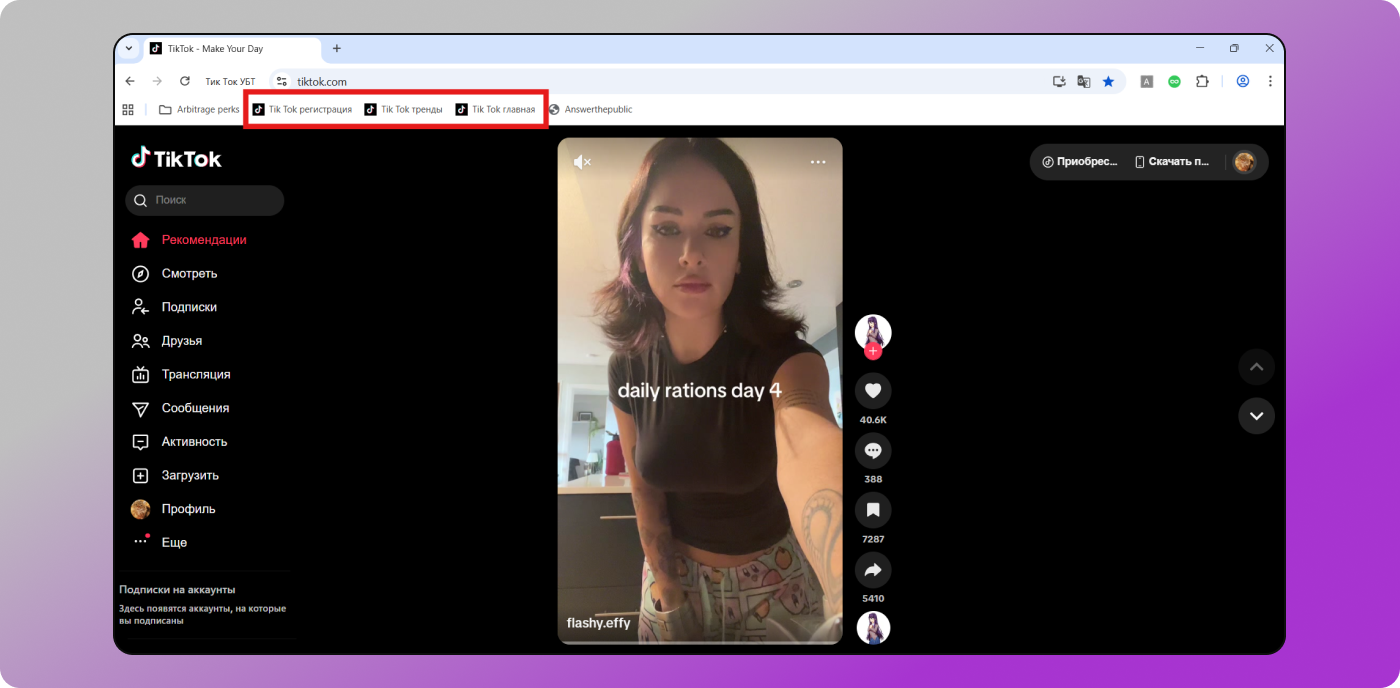
Task: Like the video with heart icon
Action: coord(872,391)
